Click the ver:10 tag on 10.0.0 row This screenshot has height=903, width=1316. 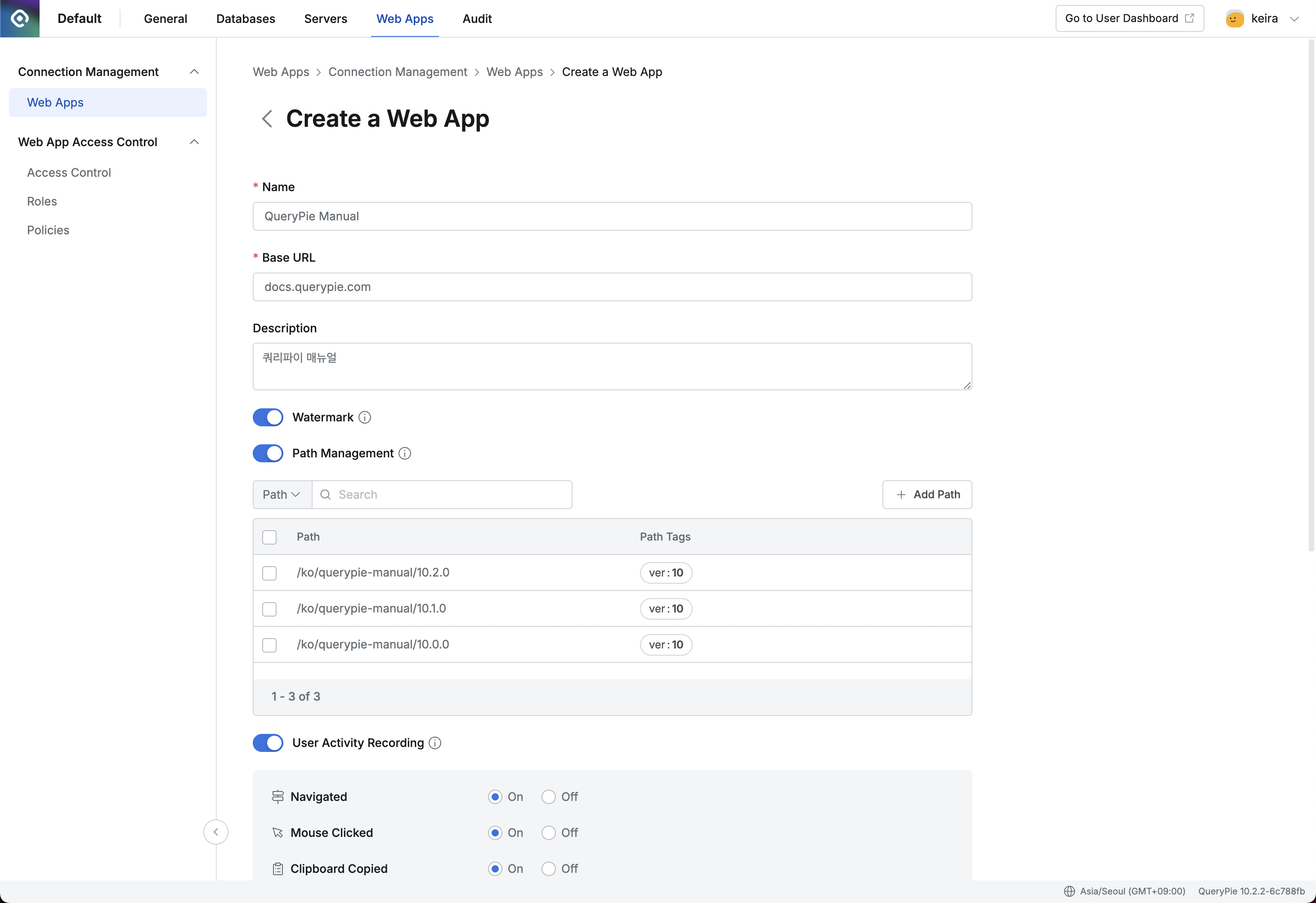pos(666,645)
